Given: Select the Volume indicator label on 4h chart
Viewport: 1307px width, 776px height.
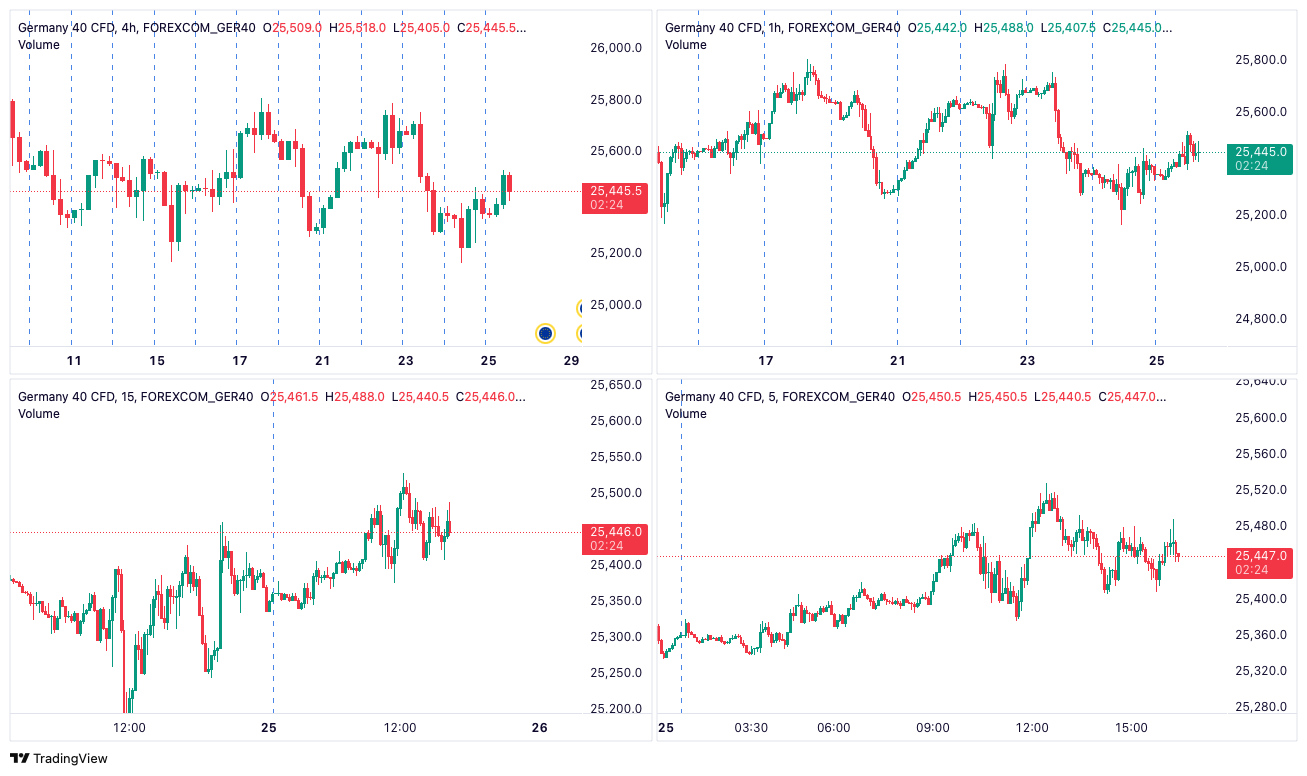Looking at the screenshot, I should point(39,45).
